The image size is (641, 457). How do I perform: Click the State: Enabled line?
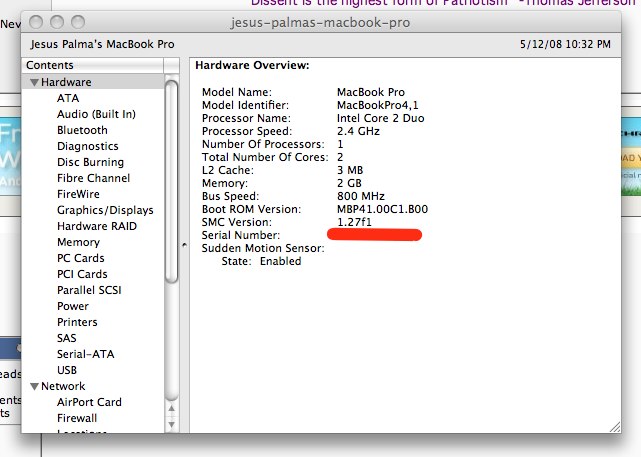point(261,261)
